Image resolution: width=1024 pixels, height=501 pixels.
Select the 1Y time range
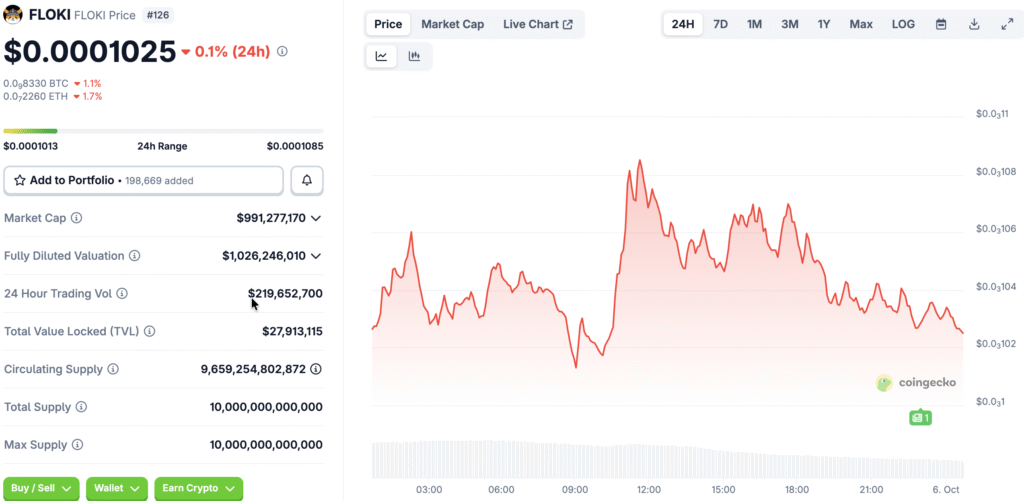click(824, 24)
